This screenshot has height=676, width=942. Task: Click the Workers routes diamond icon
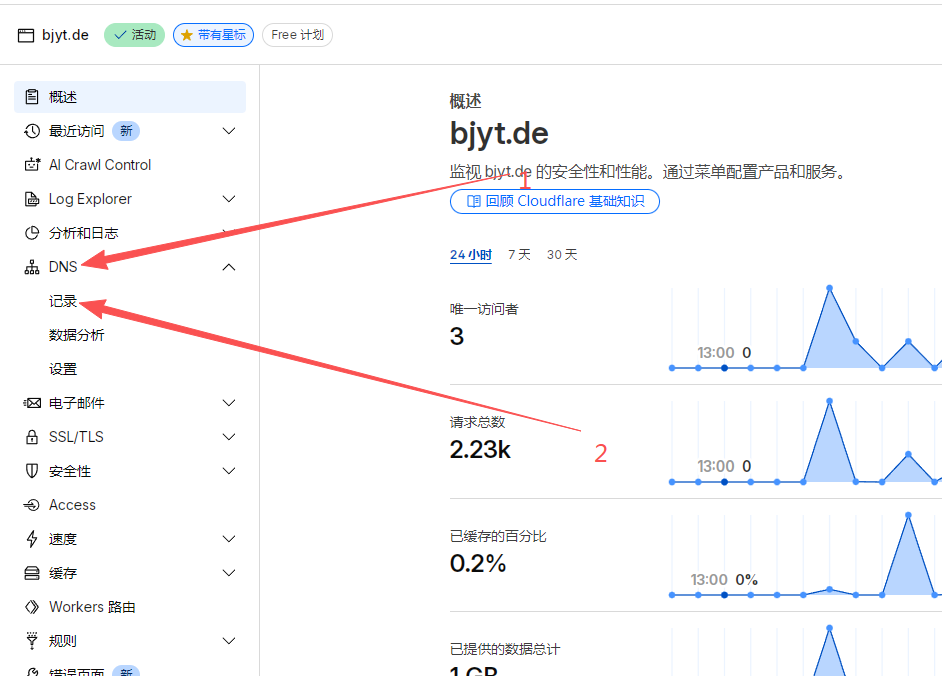[x=32, y=607]
